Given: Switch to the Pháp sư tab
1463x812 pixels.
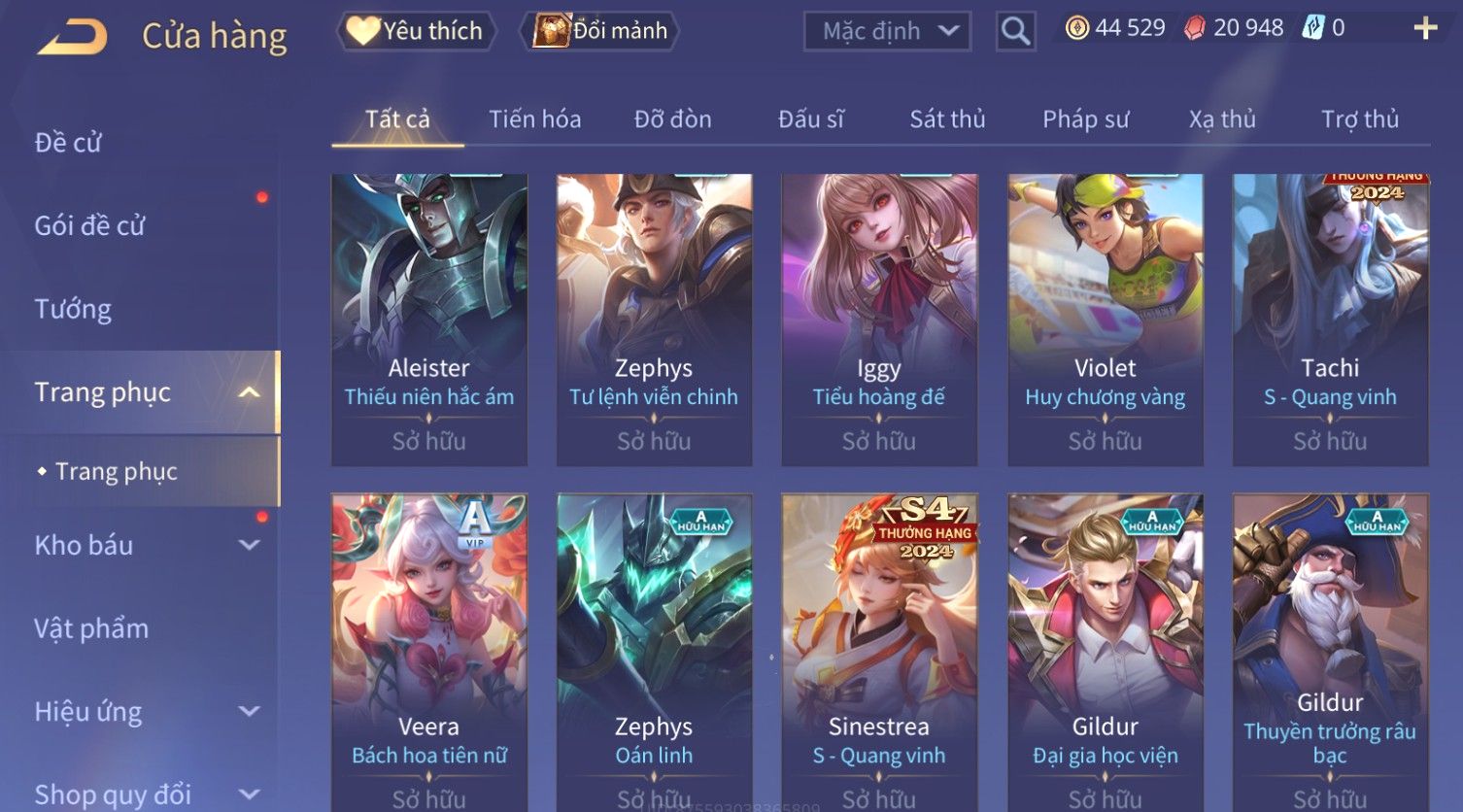Looking at the screenshot, I should [x=1086, y=119].
